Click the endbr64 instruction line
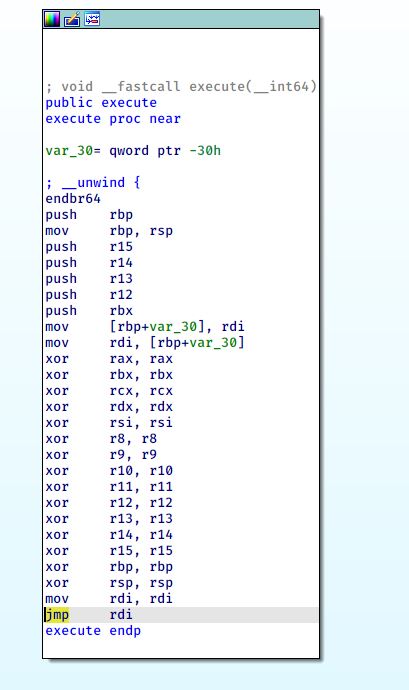Image resolution: width=409 pixels, height=690 pixels. [x=73, y=199]
